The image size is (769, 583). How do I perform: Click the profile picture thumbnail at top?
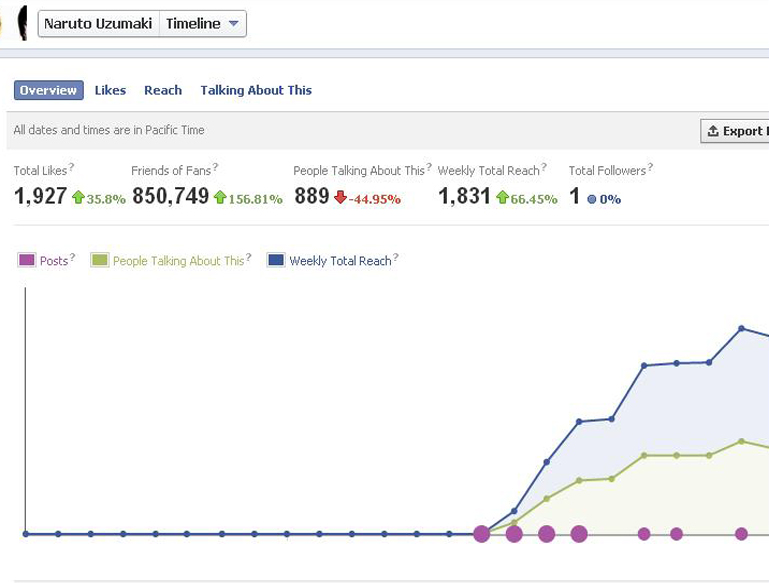coord(22,23)
